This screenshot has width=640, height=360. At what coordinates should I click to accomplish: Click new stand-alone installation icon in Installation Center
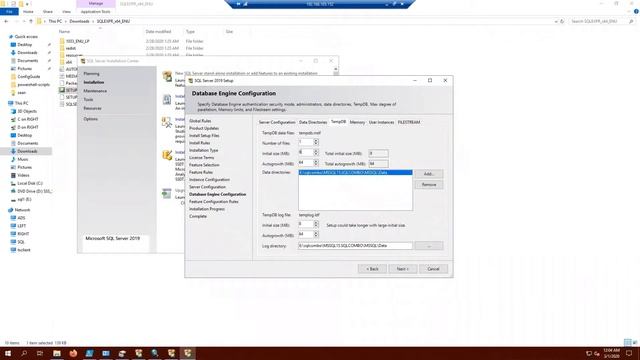pos(167,76)
